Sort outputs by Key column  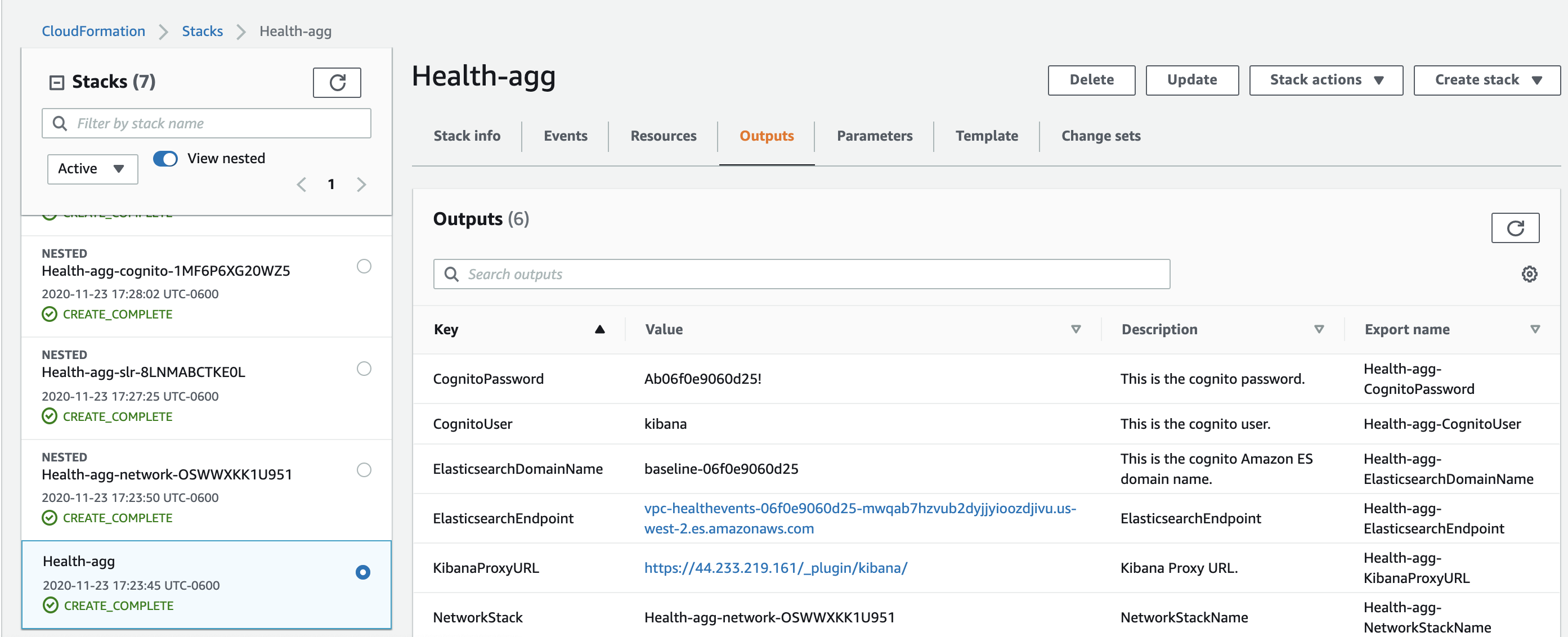point(600,329)
